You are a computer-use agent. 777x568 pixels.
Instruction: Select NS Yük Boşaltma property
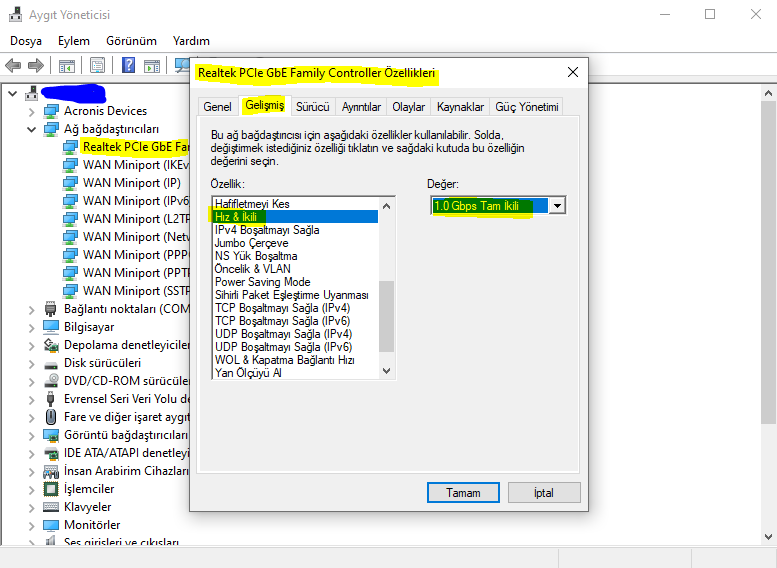[x=295, y=256]
